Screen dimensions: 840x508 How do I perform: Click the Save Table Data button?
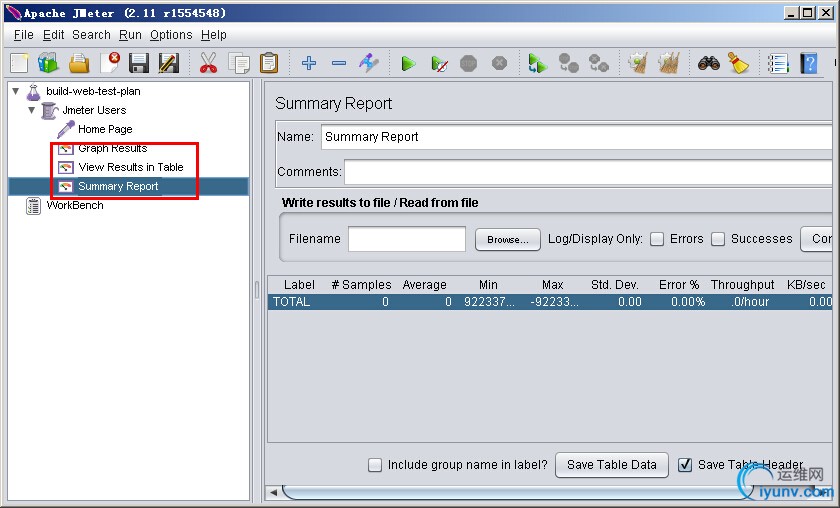pyautogui.click(x=612, y=465)
